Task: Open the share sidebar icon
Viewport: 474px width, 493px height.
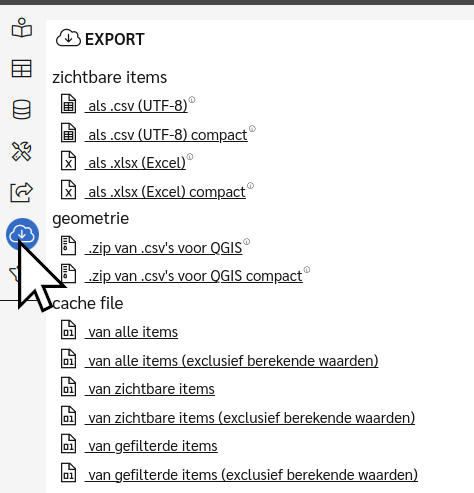Action: click(x=22, y=192)
